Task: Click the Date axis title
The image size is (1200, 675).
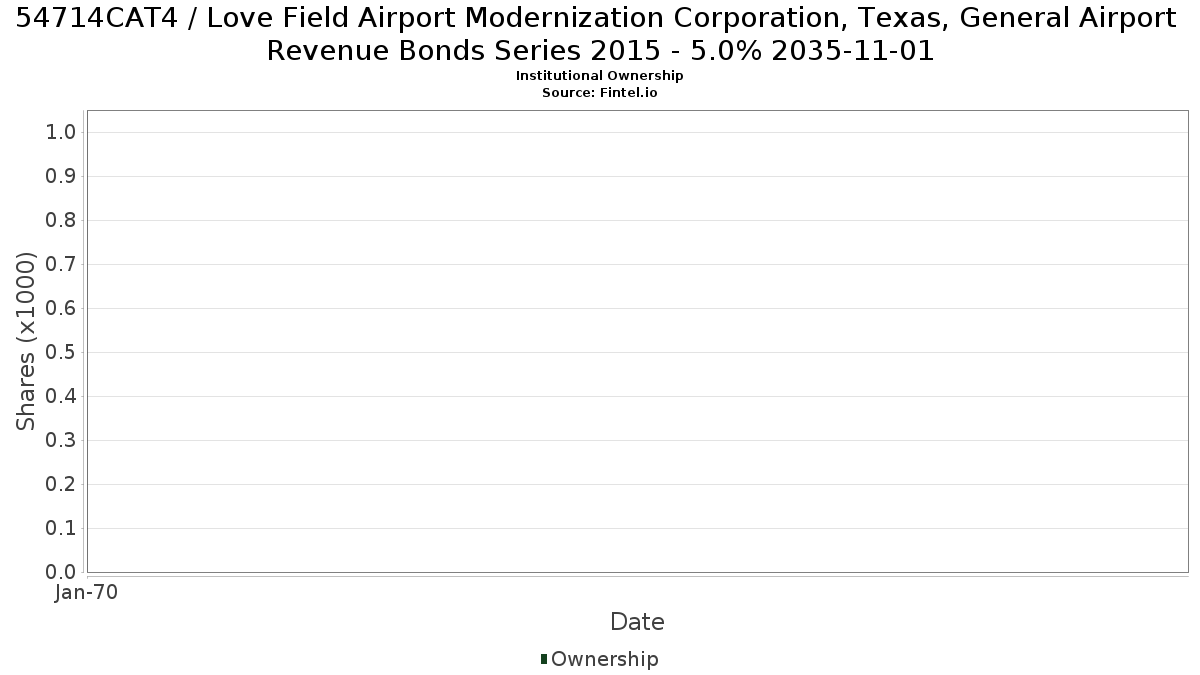Action: pos(637,622)
